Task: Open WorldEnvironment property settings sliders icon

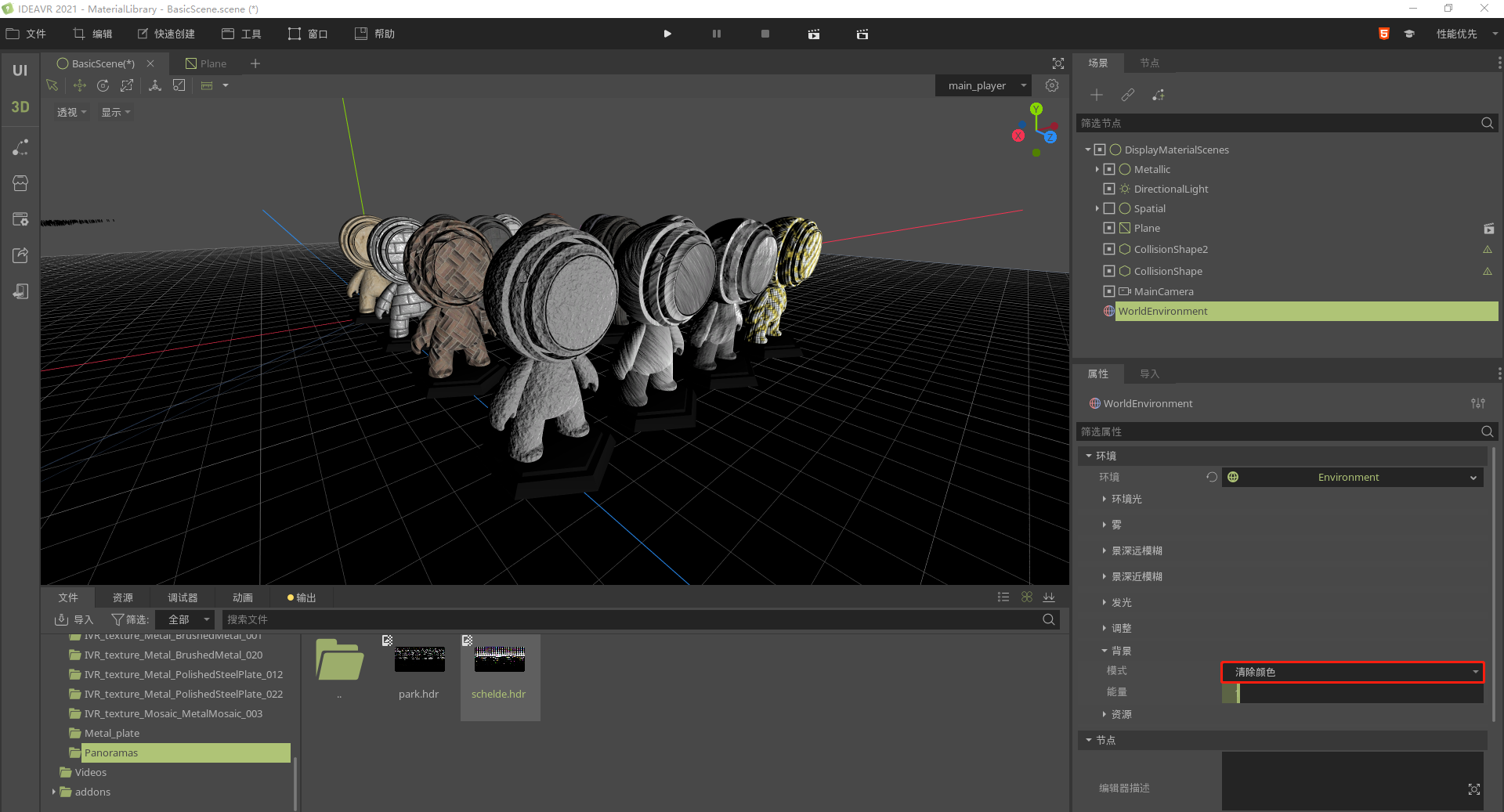Action: click(x=1478, y=403)
